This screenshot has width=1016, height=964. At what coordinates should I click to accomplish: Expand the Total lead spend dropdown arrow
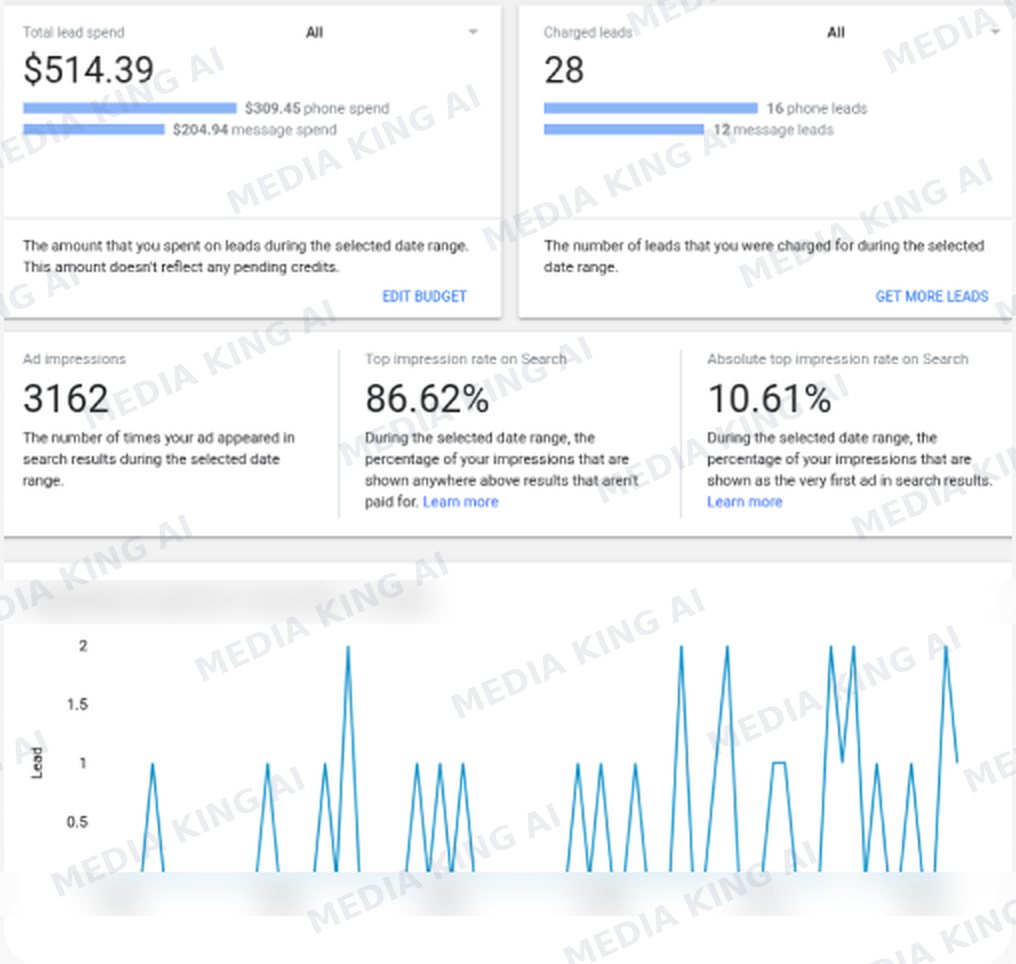(x=473, y=32)
